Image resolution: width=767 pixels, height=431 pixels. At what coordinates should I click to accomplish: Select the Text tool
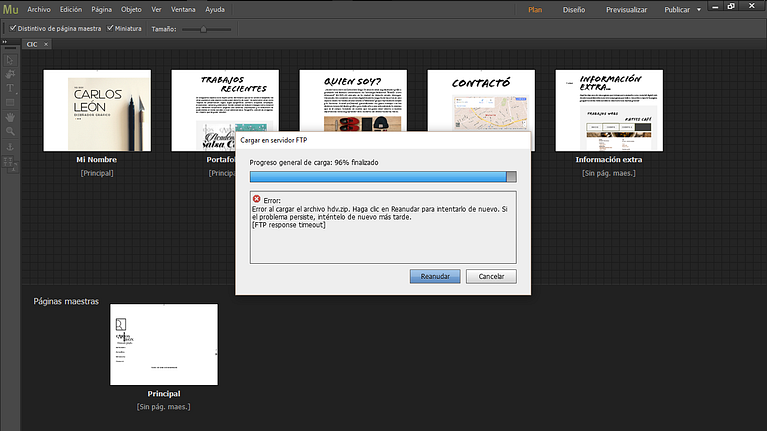tap(10, 88)
